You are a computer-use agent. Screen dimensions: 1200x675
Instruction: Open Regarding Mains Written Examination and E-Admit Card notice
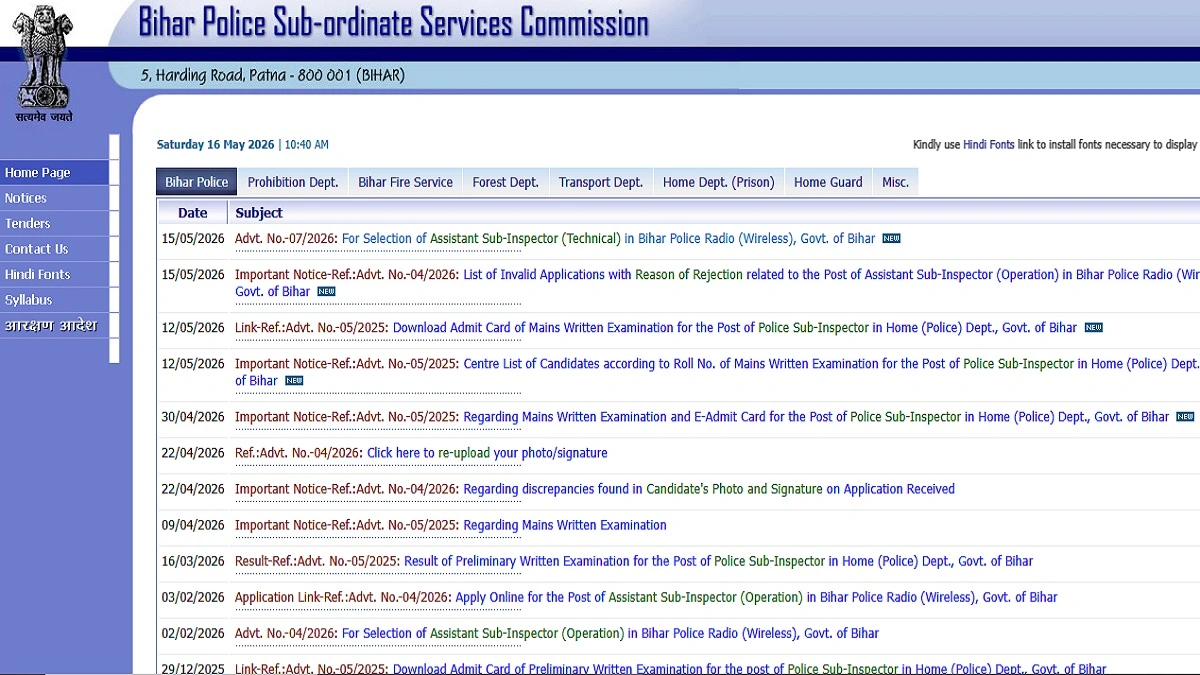coord(816,417)
